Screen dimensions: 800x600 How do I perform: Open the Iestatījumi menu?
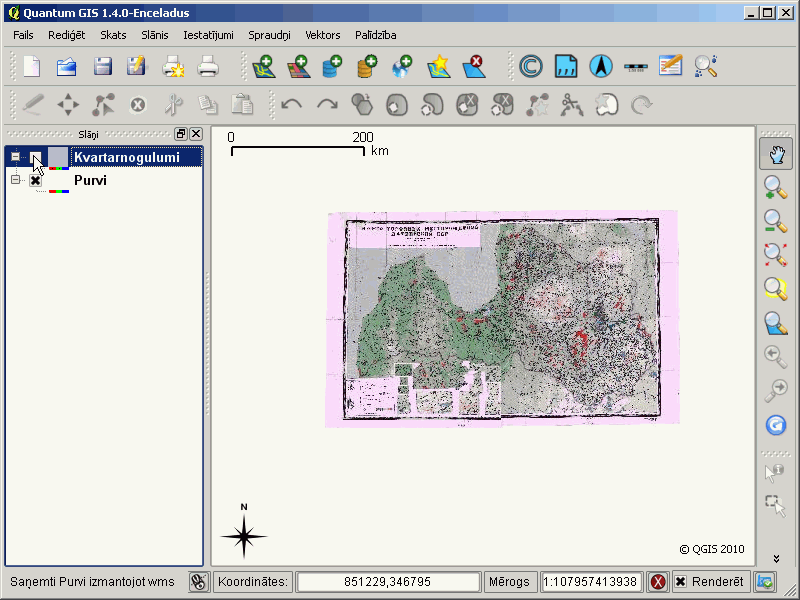point(209,35)
